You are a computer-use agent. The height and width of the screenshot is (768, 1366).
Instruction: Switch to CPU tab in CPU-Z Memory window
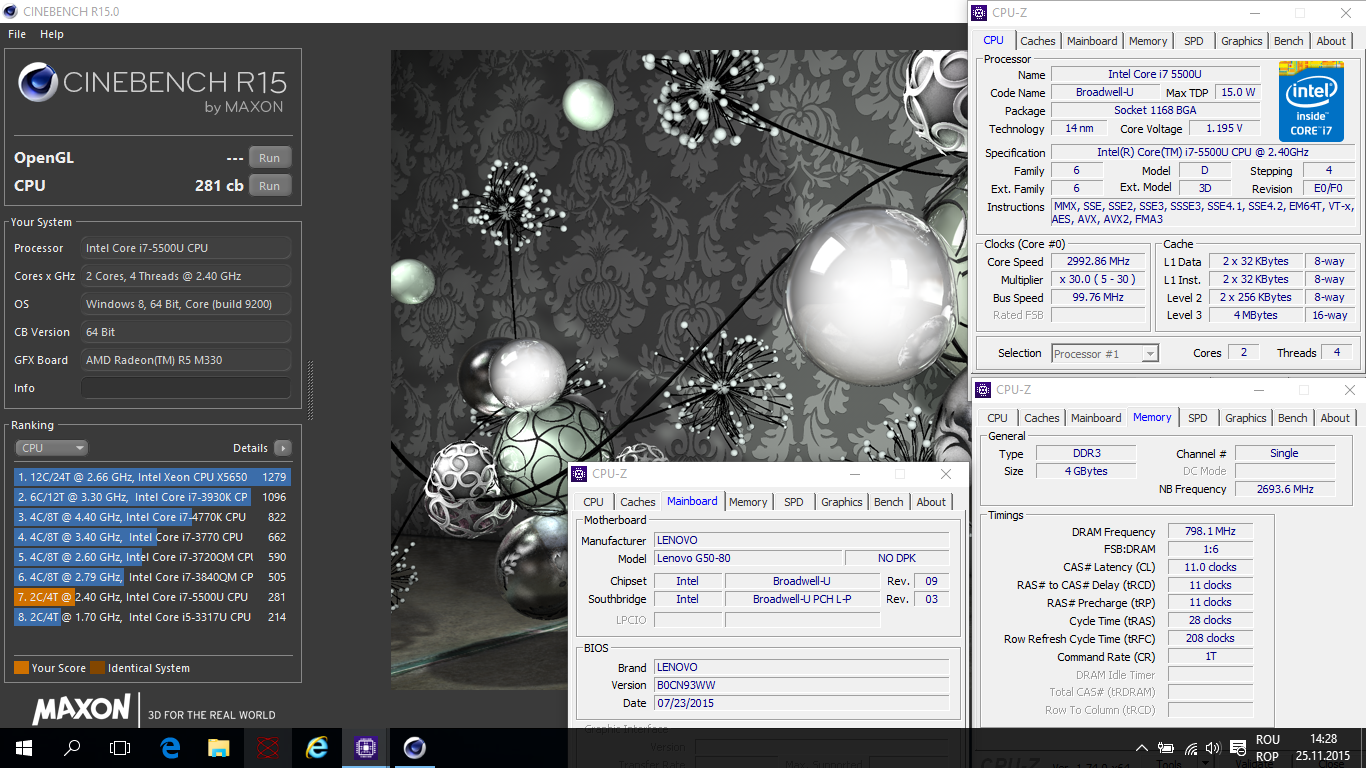click(x=997, y=418)
